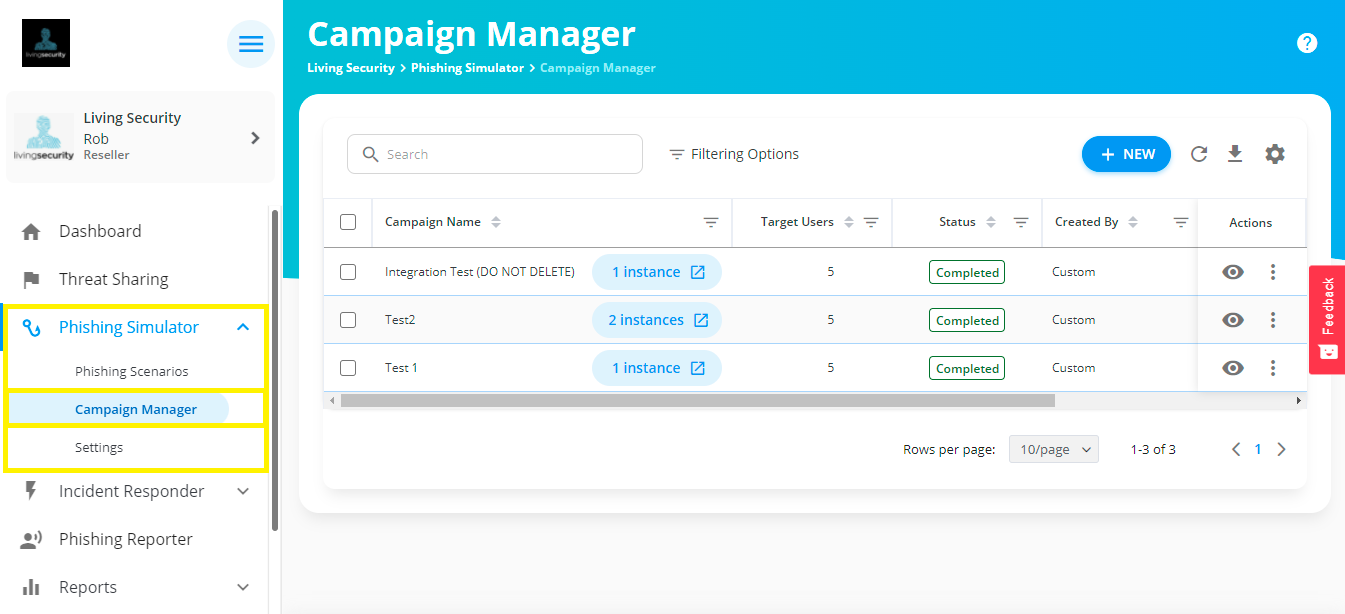Click the Dashboard home icon
Image resolution: width=1345 pixels, height=614 pixels.
click(x=31, y=232)
